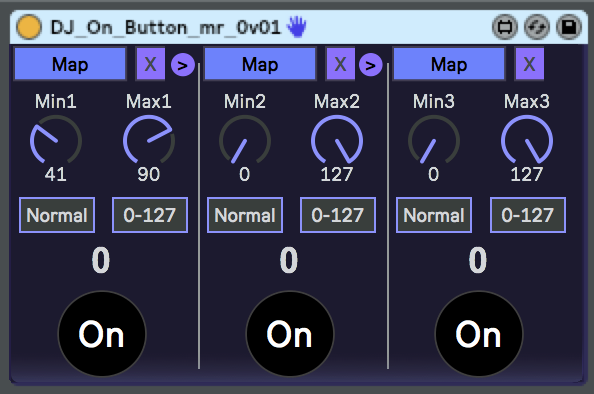Viewport: 594px width, 394px height.
Task: Expand with the first > arrow button
Action: click(183, 65)
